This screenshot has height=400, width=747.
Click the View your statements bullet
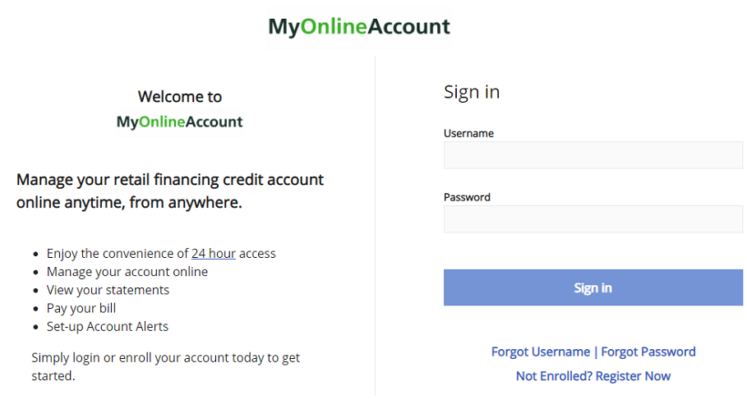[x=108, y=290]
